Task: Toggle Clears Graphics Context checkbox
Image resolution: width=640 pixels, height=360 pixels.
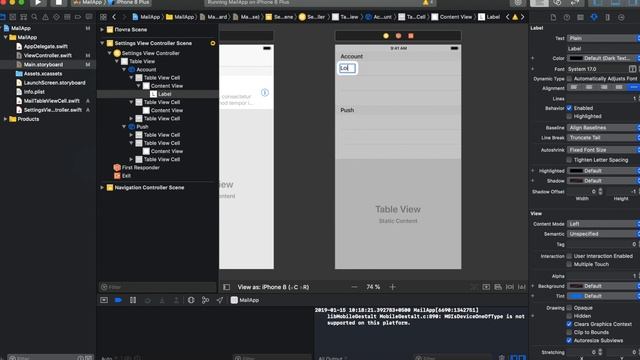Action: (569, 324)
